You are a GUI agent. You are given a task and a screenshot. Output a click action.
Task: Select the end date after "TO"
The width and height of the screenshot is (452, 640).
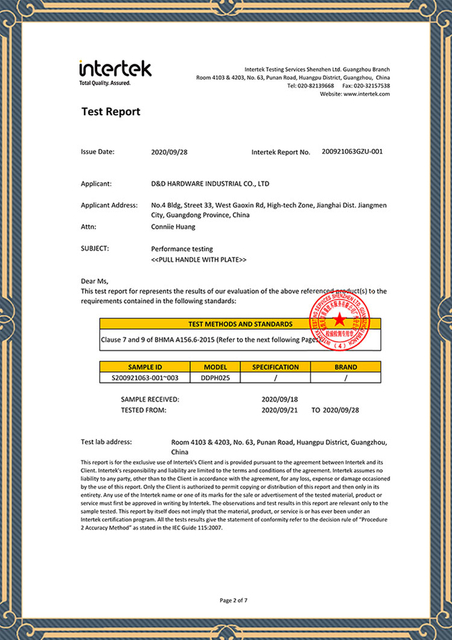[x=341, y=410]
